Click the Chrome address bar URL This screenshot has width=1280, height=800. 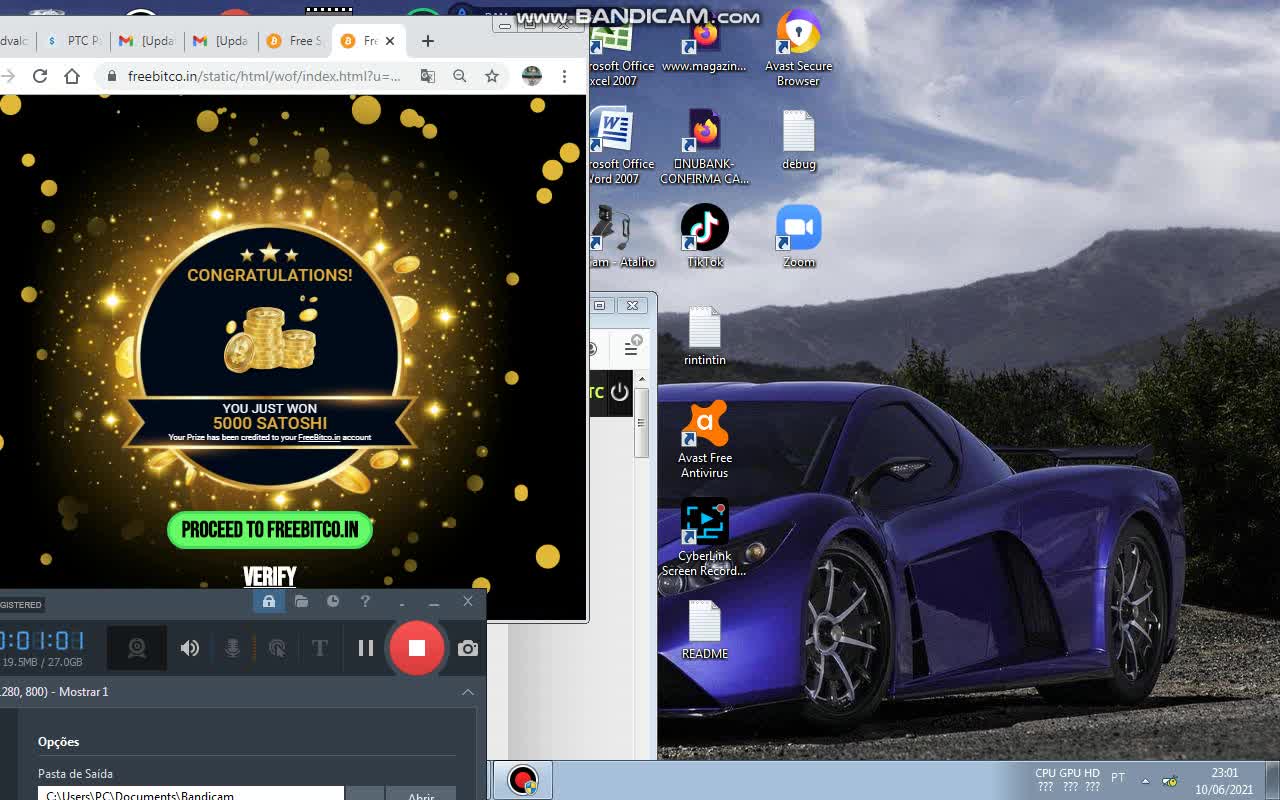click(x=264, y=76)
